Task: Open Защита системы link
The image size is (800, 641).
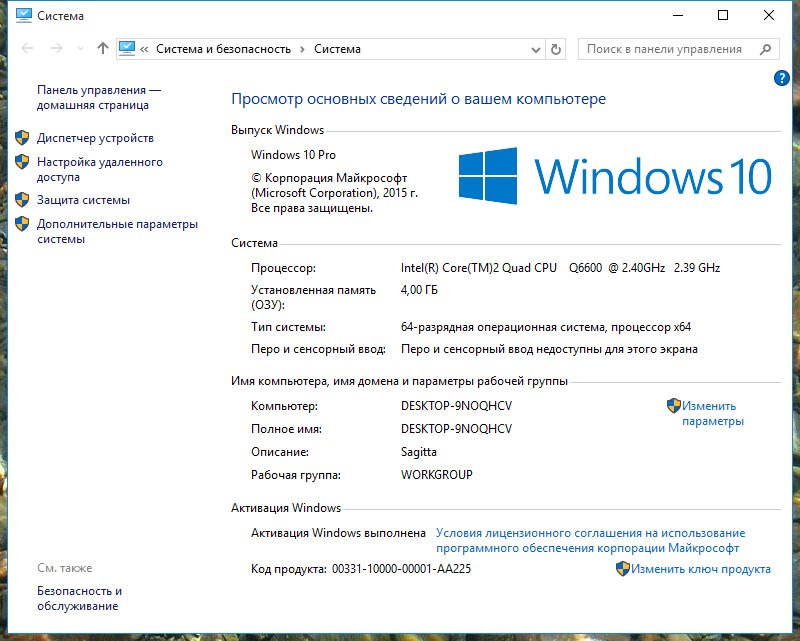Action: coord(83,200)
